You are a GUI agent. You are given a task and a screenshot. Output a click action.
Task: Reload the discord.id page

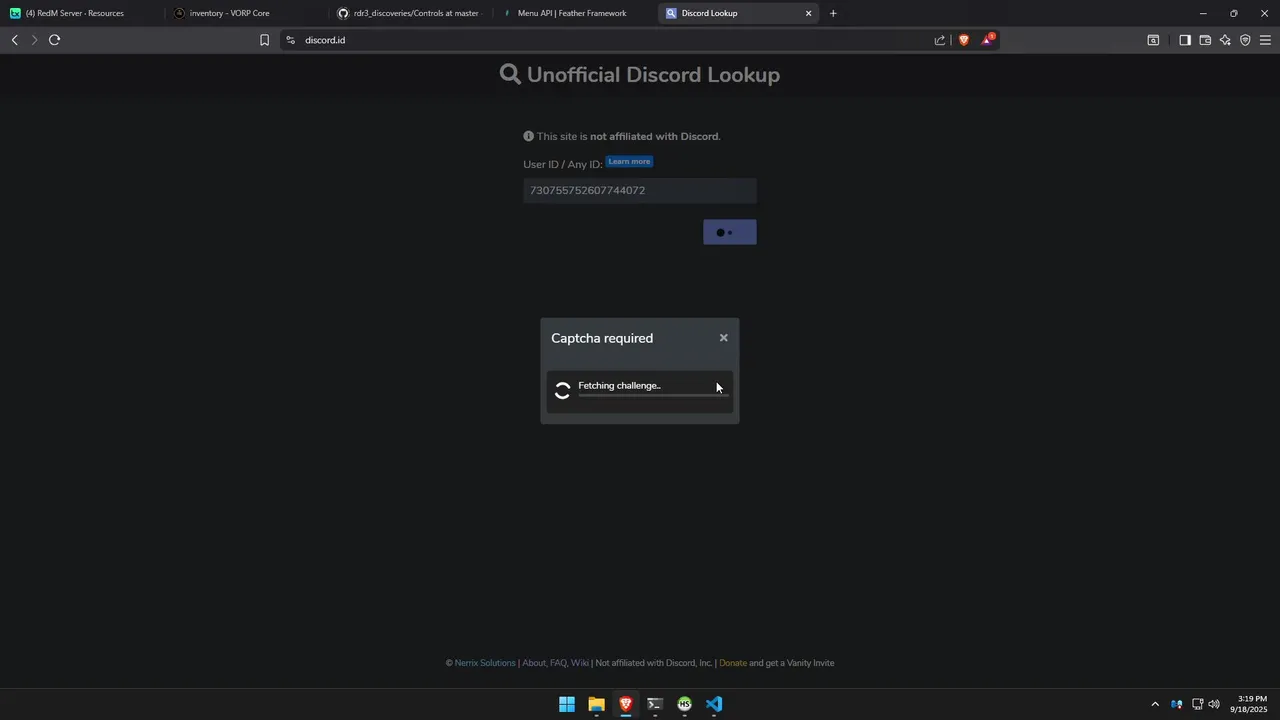point(54,40)
